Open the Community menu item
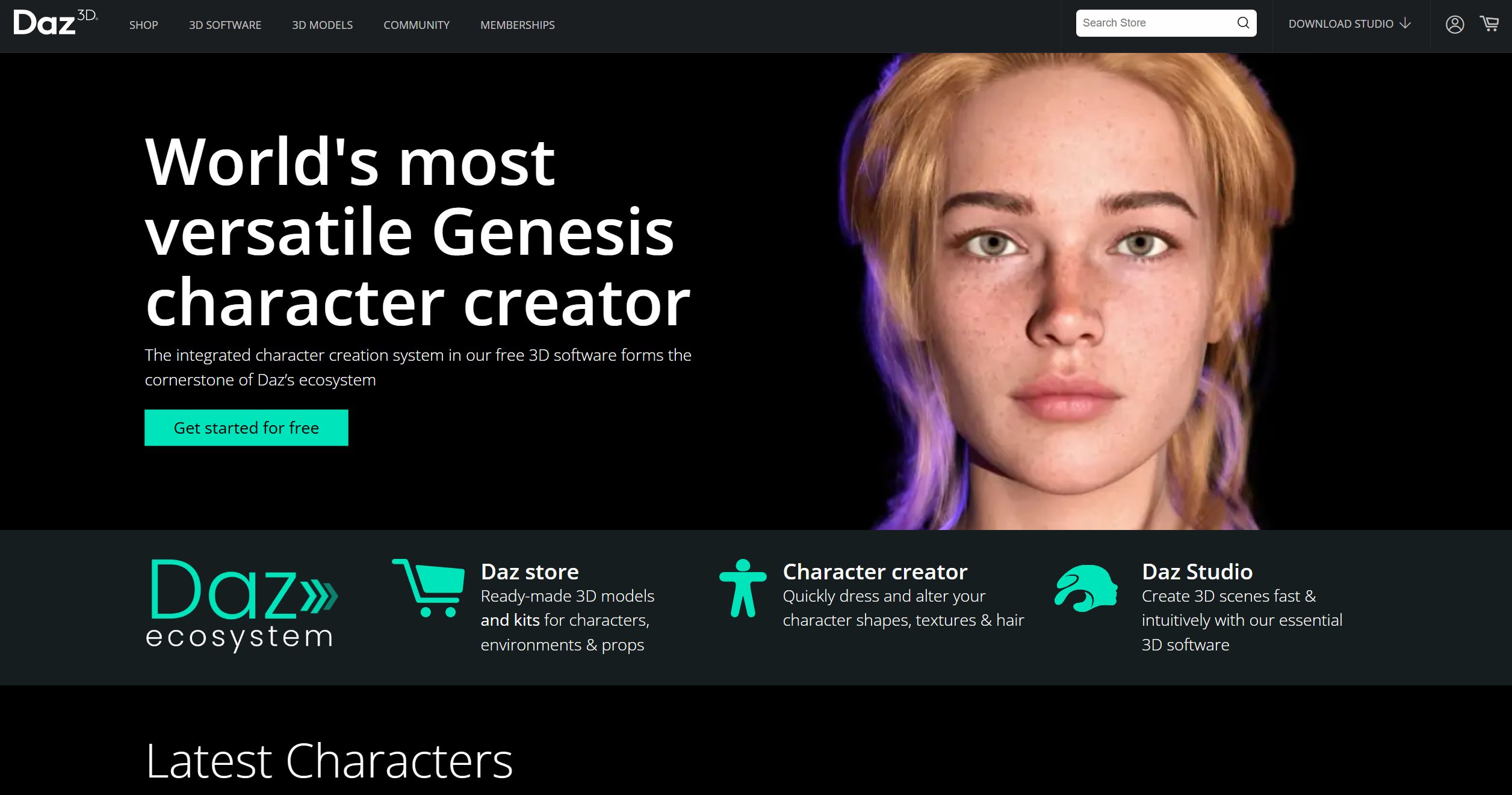 (x=417, y=25)
